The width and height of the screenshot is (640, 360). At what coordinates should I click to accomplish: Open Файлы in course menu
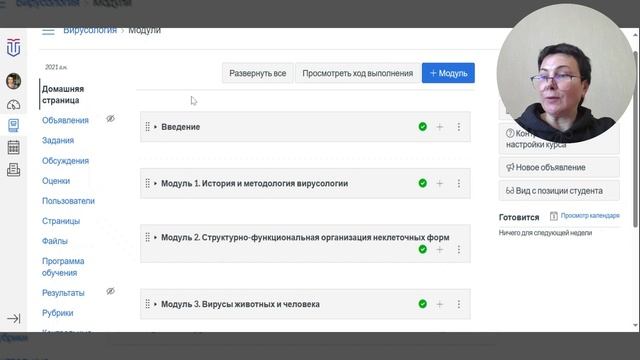(55, 241)
